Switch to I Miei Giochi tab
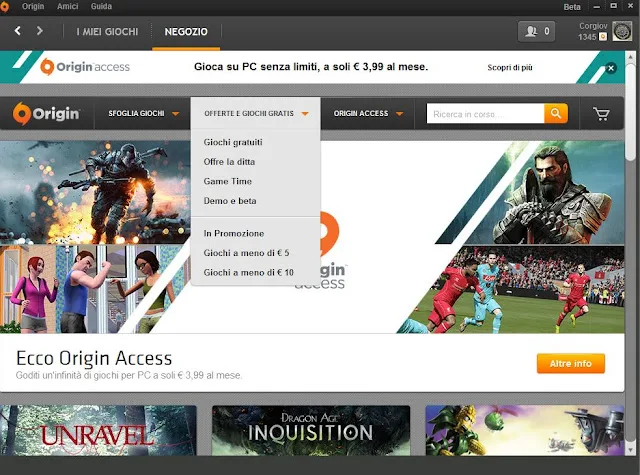Screen dimensions: 640x475 [x=107, y=32]
